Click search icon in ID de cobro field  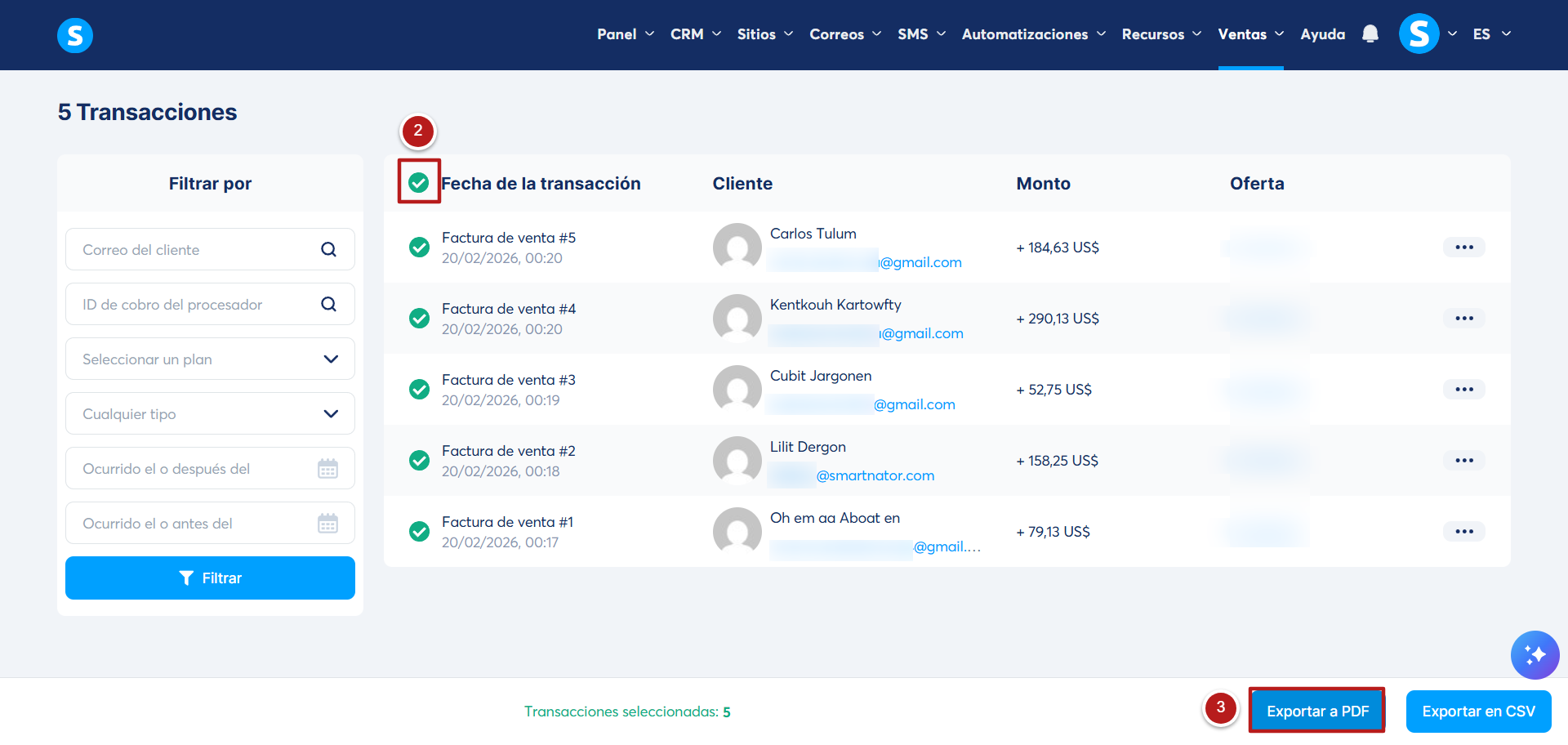[328, 304]
